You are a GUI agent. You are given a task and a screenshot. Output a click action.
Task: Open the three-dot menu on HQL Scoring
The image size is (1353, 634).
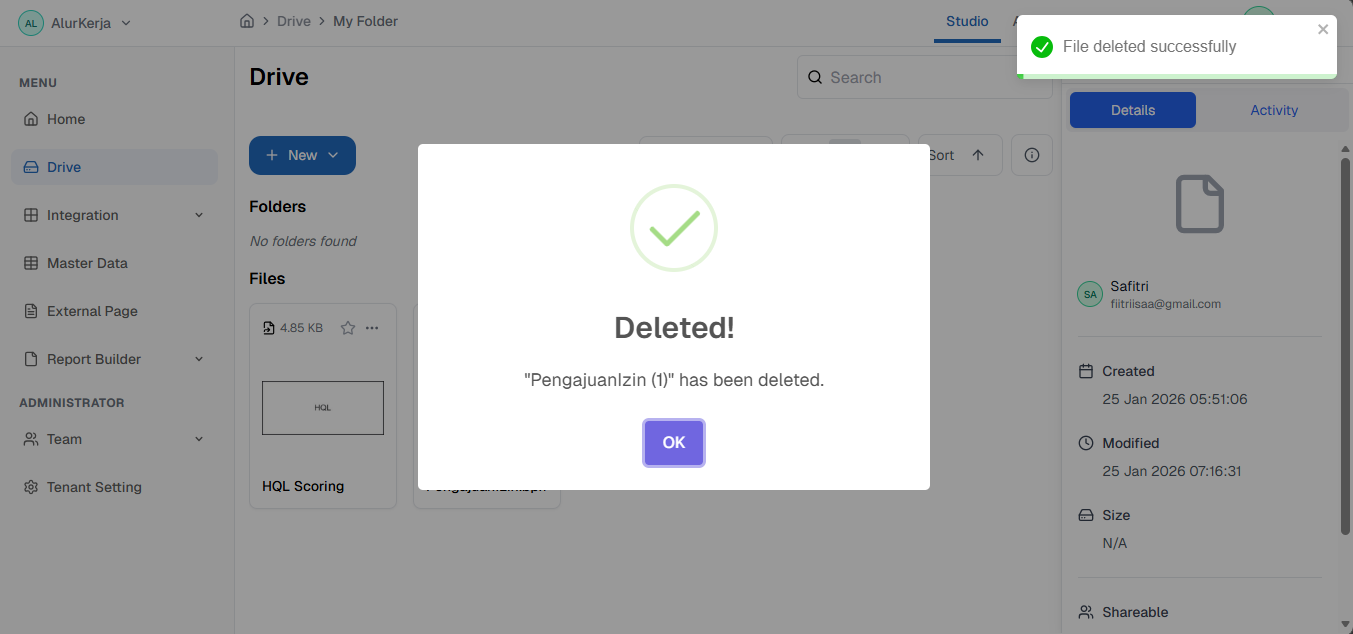(x=372, y=328)
